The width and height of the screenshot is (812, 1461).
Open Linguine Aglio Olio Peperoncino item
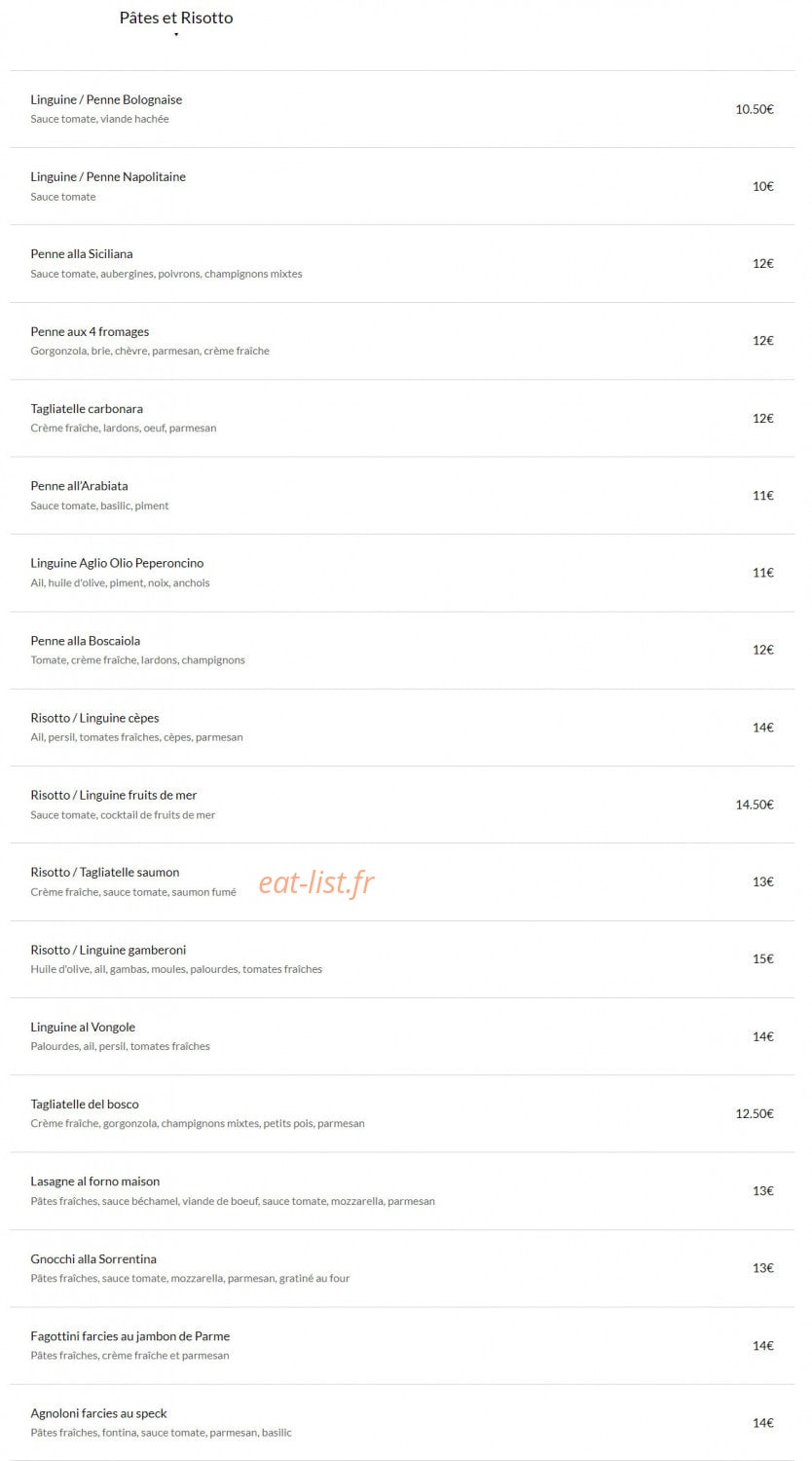(402, 573)
